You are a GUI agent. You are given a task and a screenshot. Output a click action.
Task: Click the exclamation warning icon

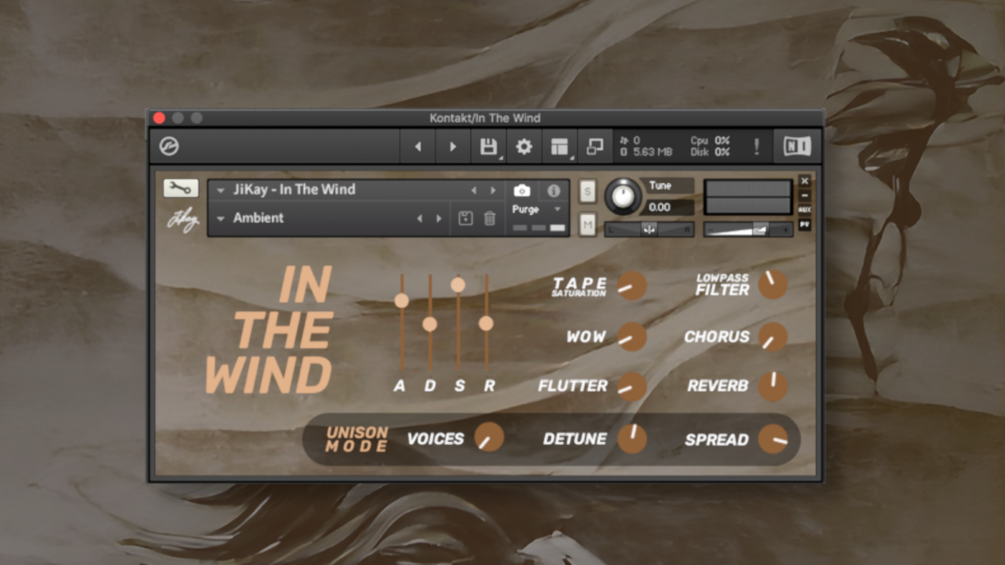coord(756,147)
